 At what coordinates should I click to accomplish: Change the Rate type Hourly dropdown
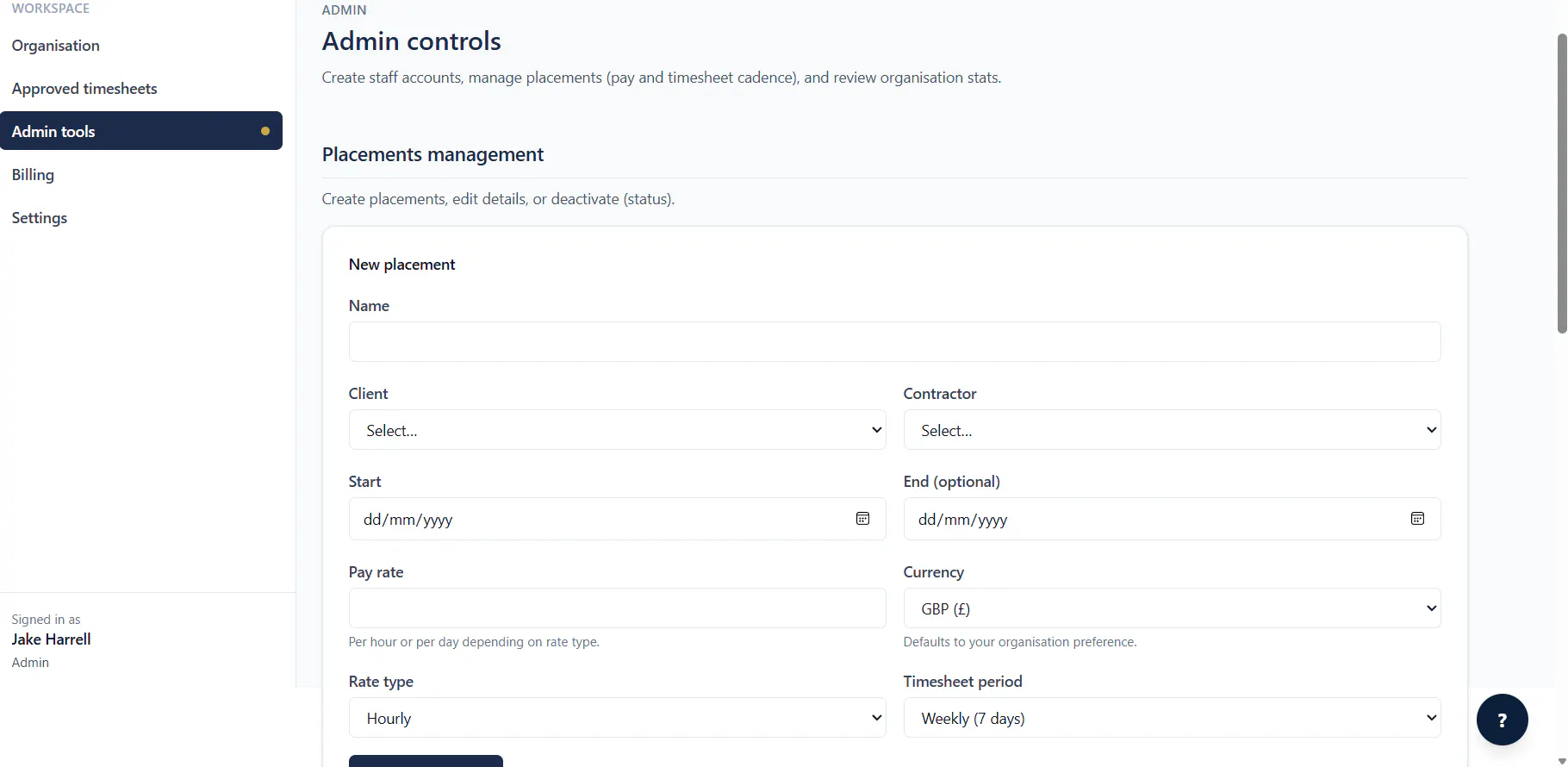click(x=617, y=718)
